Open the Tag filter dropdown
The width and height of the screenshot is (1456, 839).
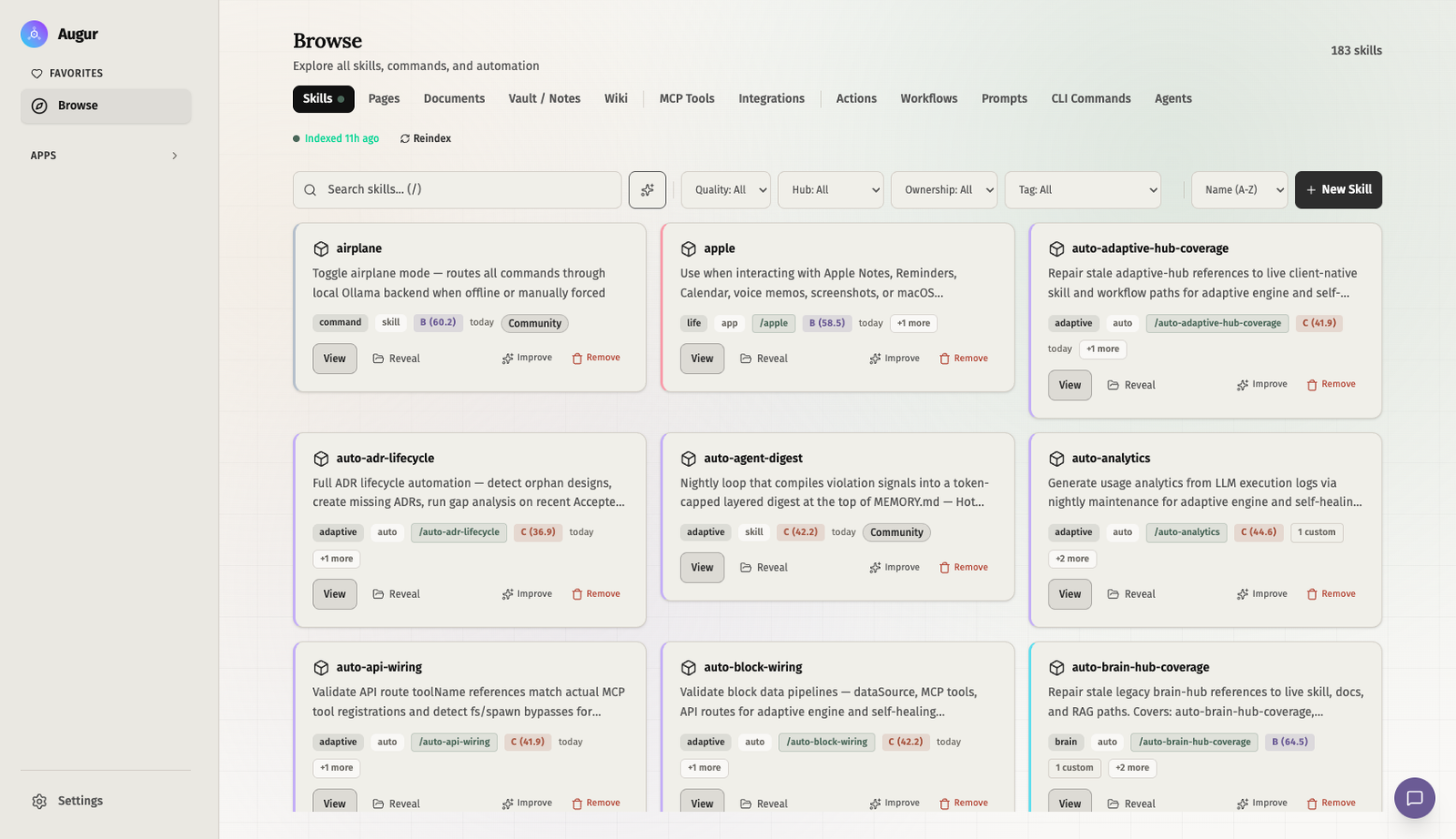click(x=1083, y=189)
